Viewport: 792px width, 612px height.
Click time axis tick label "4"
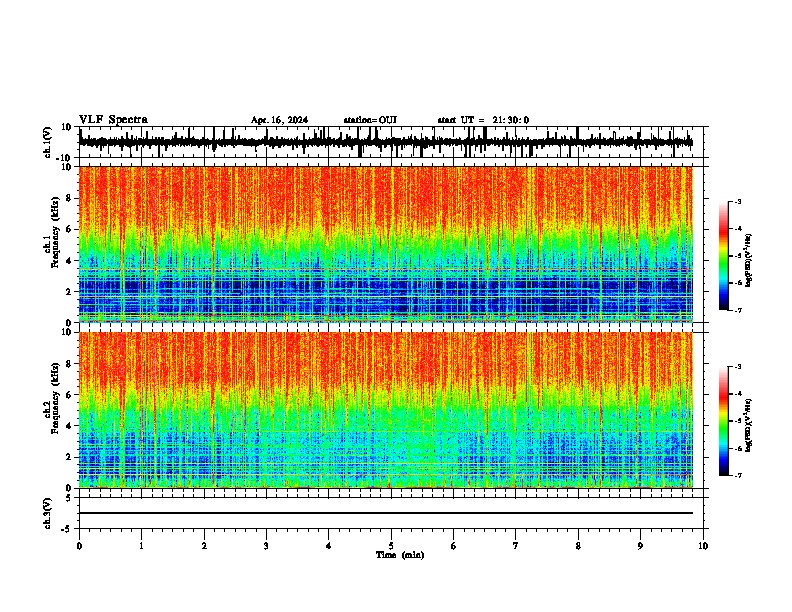click(329, 546)
